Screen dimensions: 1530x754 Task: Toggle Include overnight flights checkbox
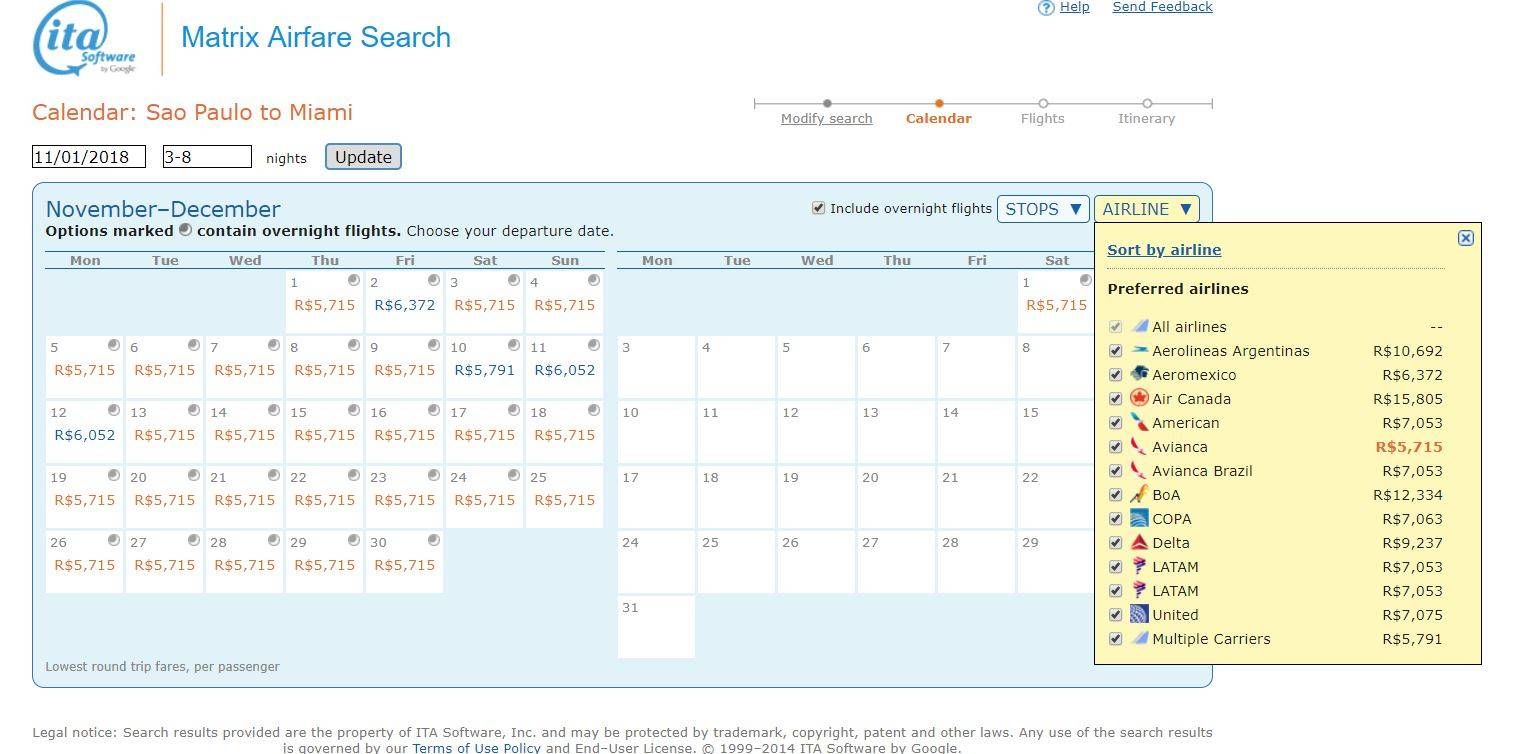point(819,208)
